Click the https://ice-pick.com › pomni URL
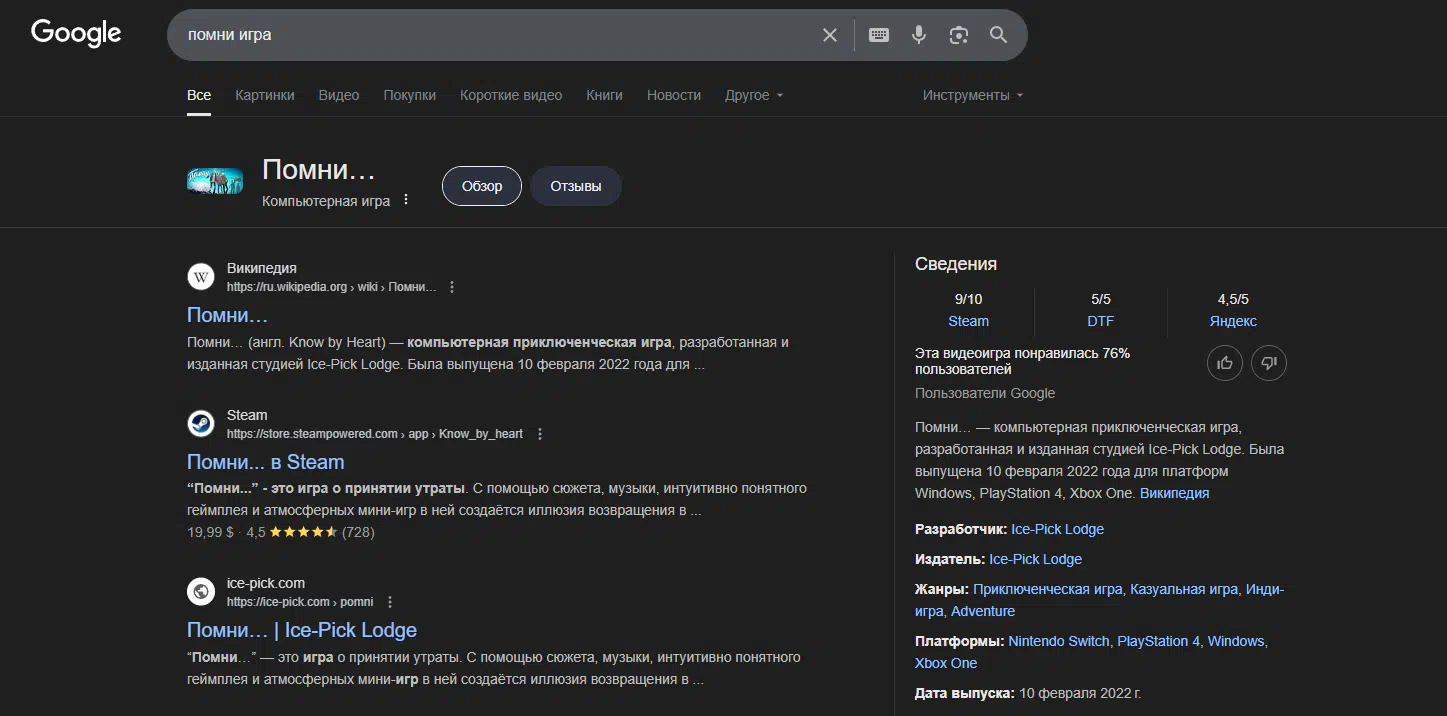Screen dimensions: 1447x716 (300, 602)
